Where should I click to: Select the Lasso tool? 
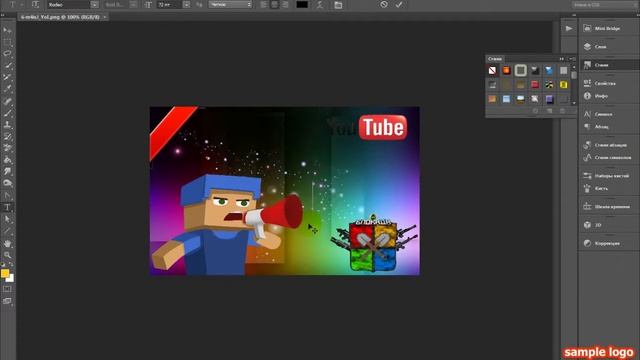[7, 54]
